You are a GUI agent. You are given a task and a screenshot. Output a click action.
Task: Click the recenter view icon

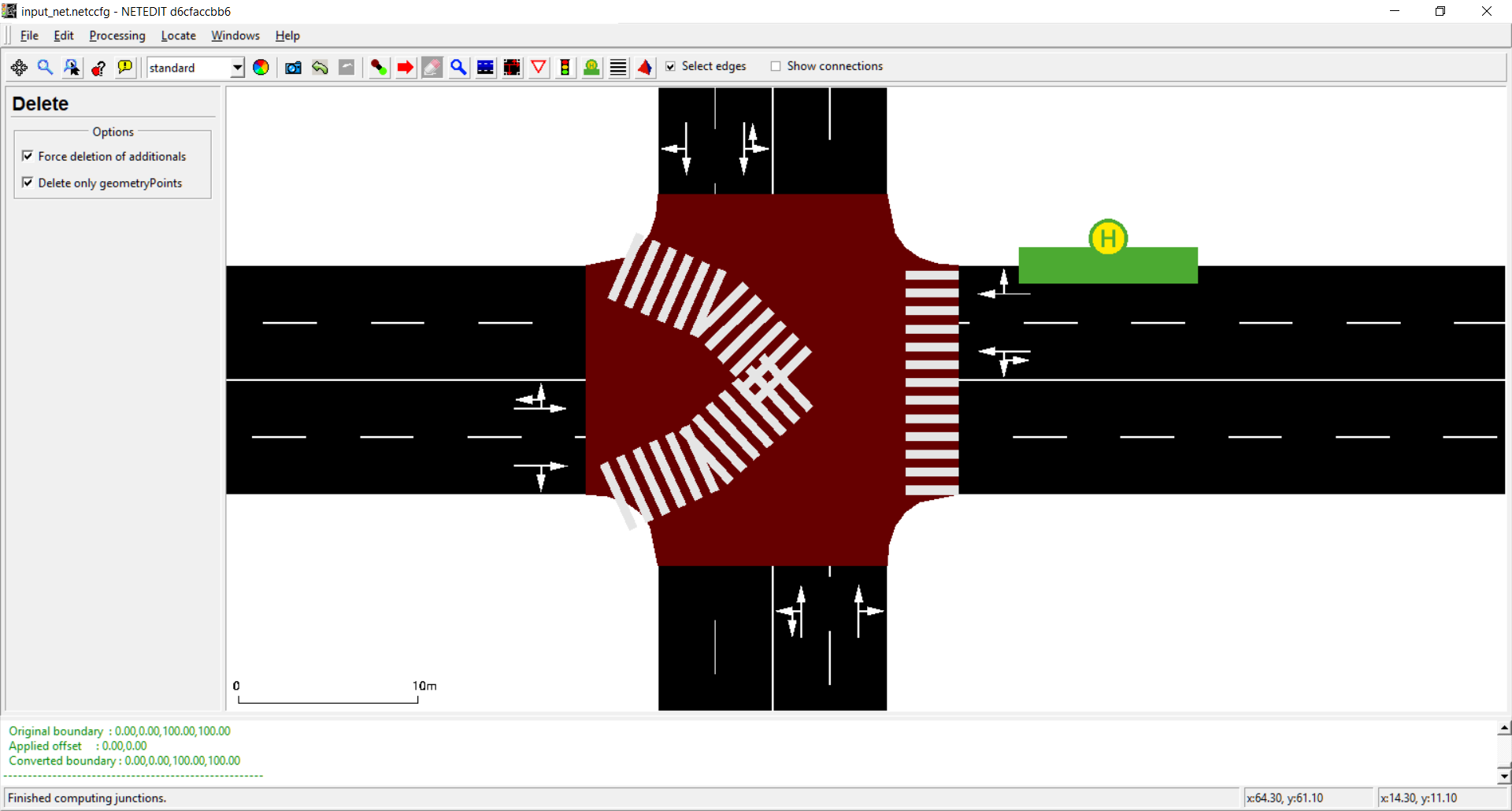click(19, 68)
